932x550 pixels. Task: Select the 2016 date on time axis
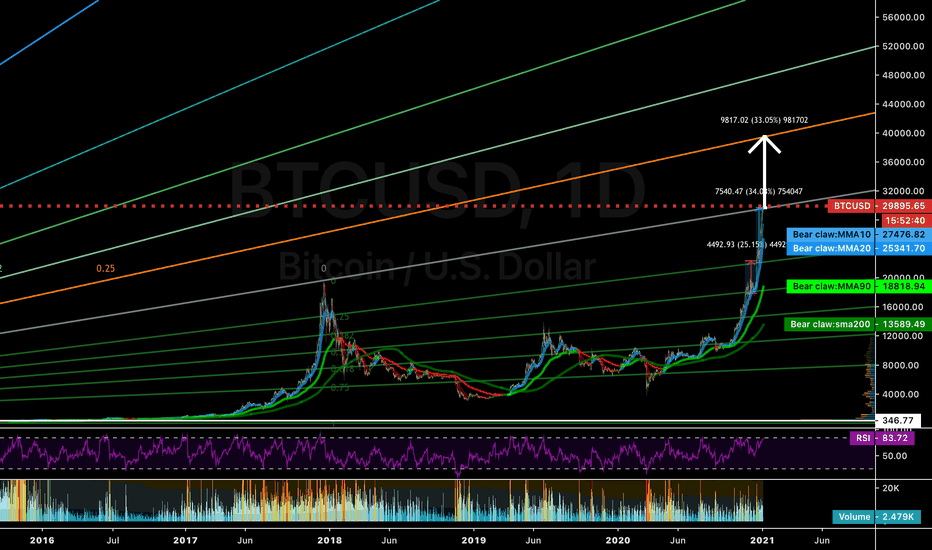click(42, 540)
